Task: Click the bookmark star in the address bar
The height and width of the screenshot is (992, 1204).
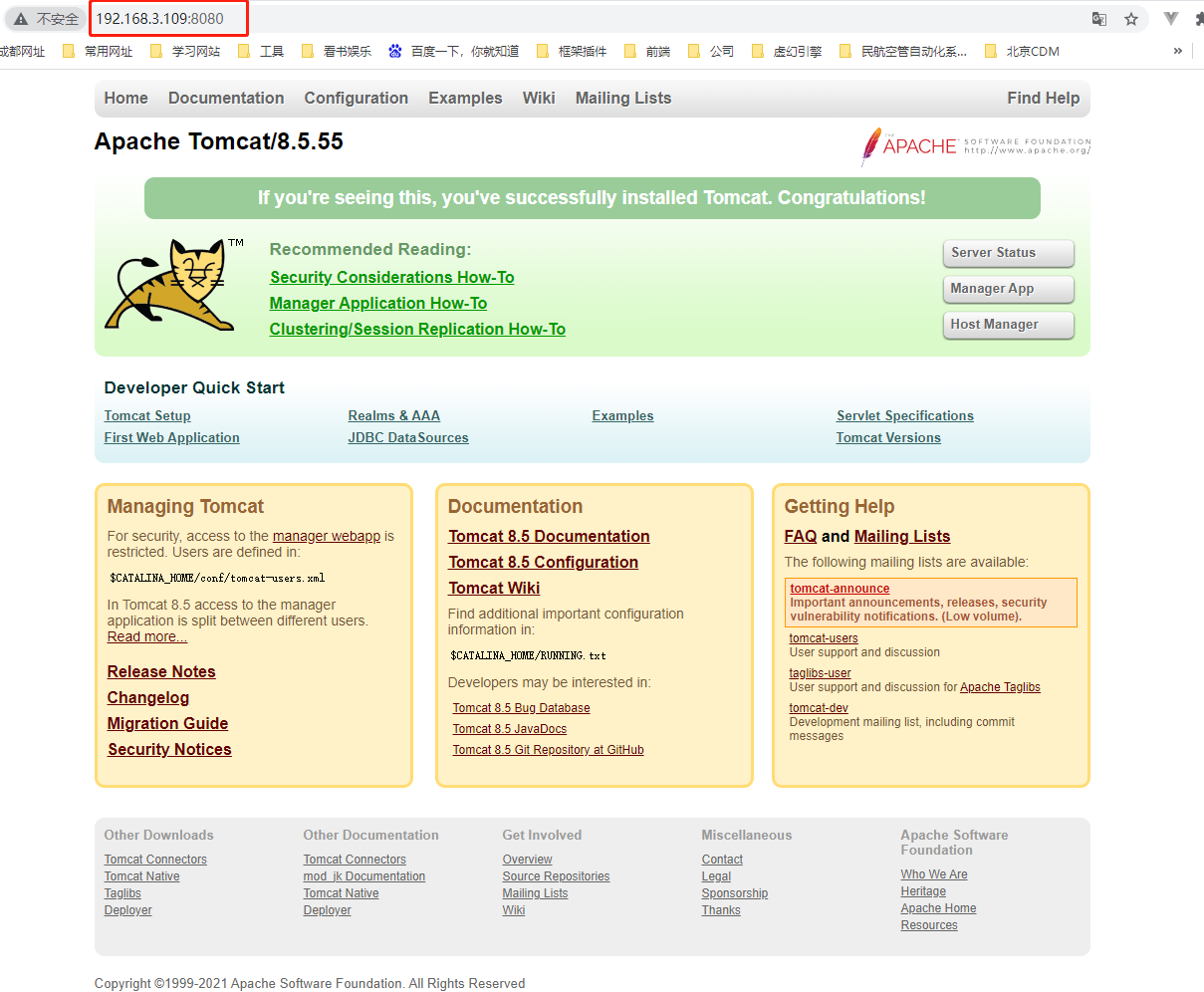Action: 1130,17
